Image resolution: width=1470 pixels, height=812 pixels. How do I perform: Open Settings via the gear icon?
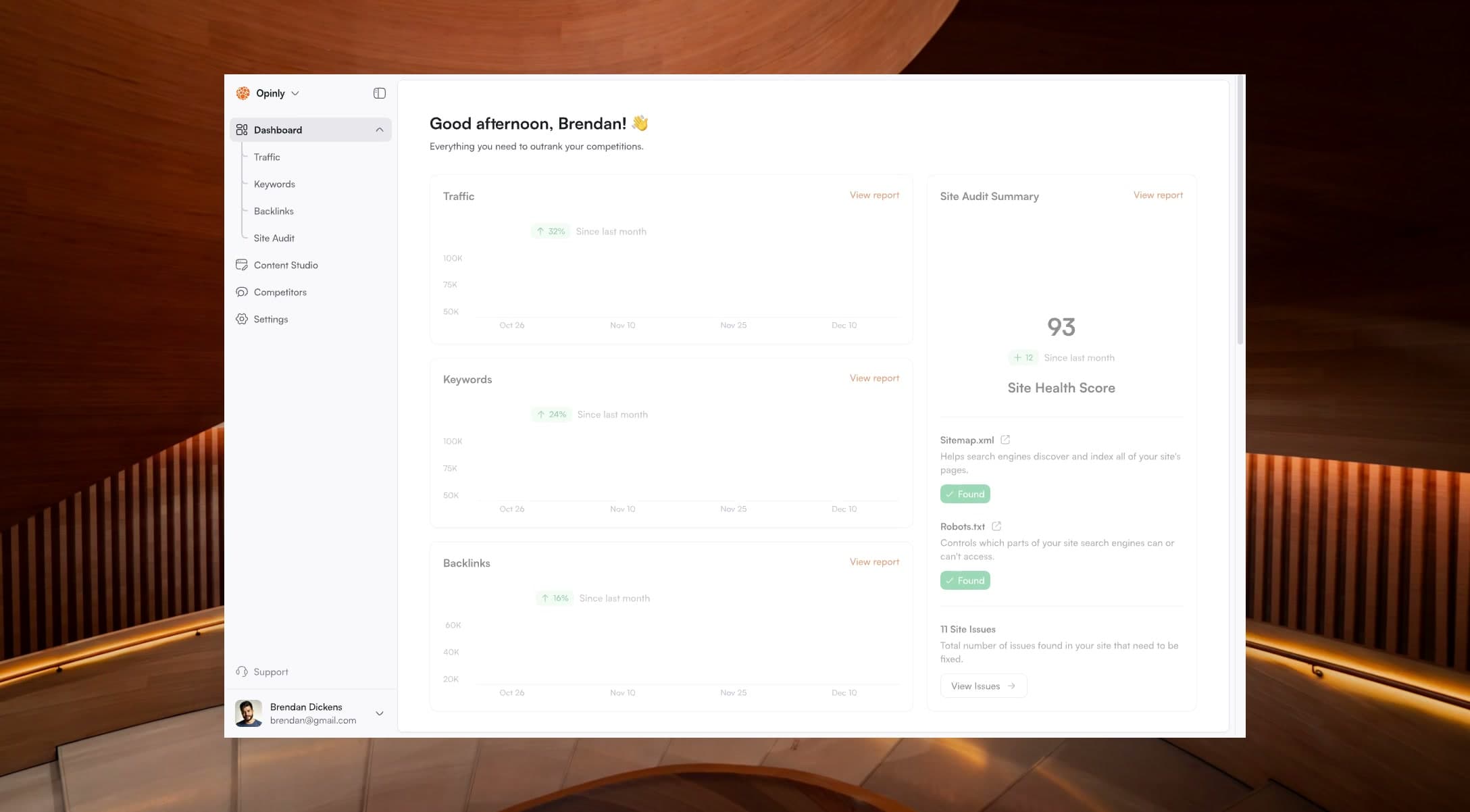point(242,319)
